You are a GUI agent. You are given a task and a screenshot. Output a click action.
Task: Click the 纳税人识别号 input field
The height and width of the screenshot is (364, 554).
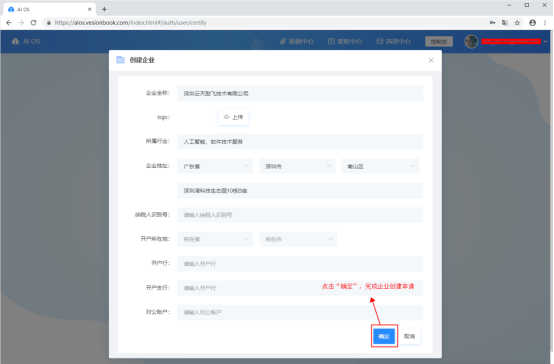300,215
